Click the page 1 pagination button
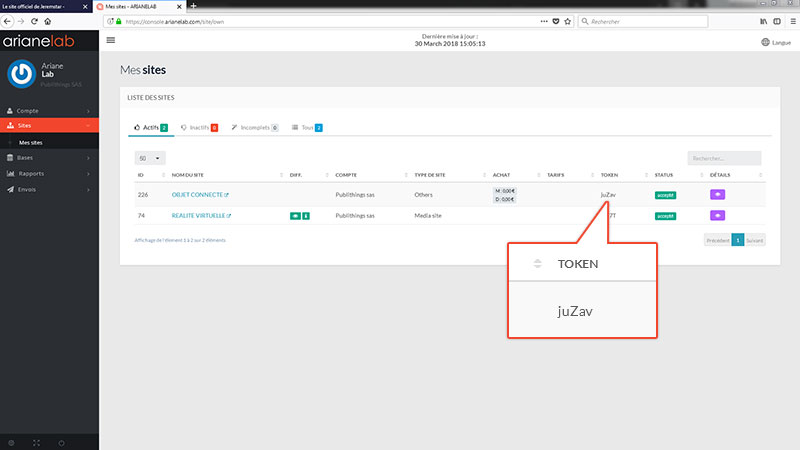Image resolution: width=800 pixels, height=450 pixels. tap(738, 240)
